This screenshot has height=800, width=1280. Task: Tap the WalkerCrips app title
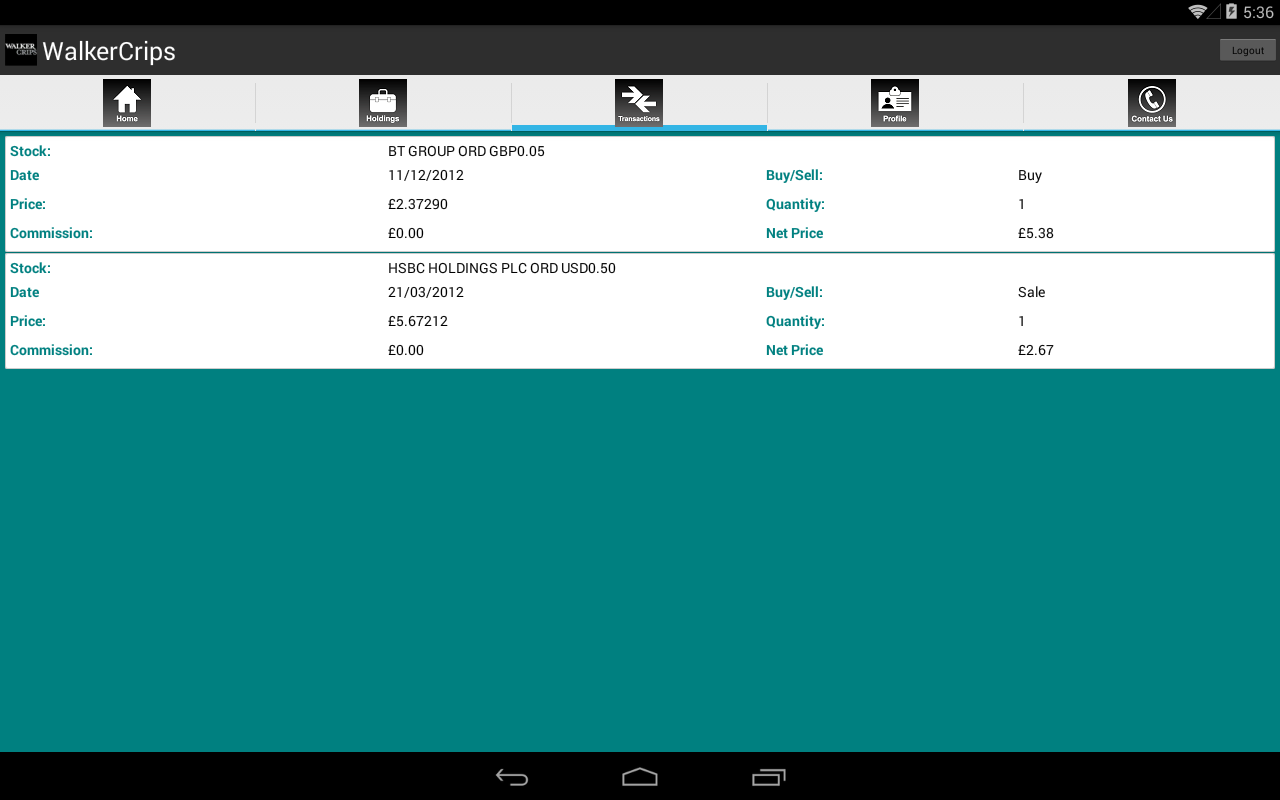point(109,51)
